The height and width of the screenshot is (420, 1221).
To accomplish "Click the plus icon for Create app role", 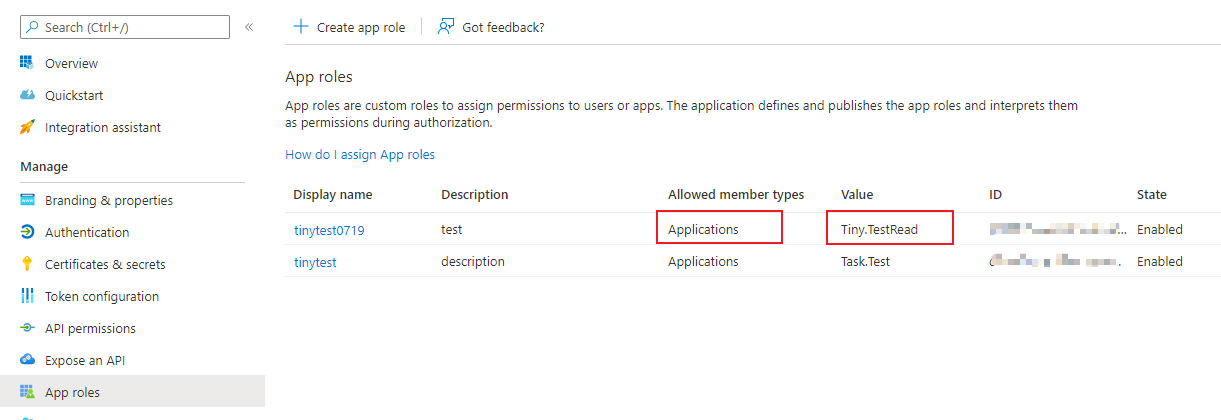I will click(x=300, y=27).
